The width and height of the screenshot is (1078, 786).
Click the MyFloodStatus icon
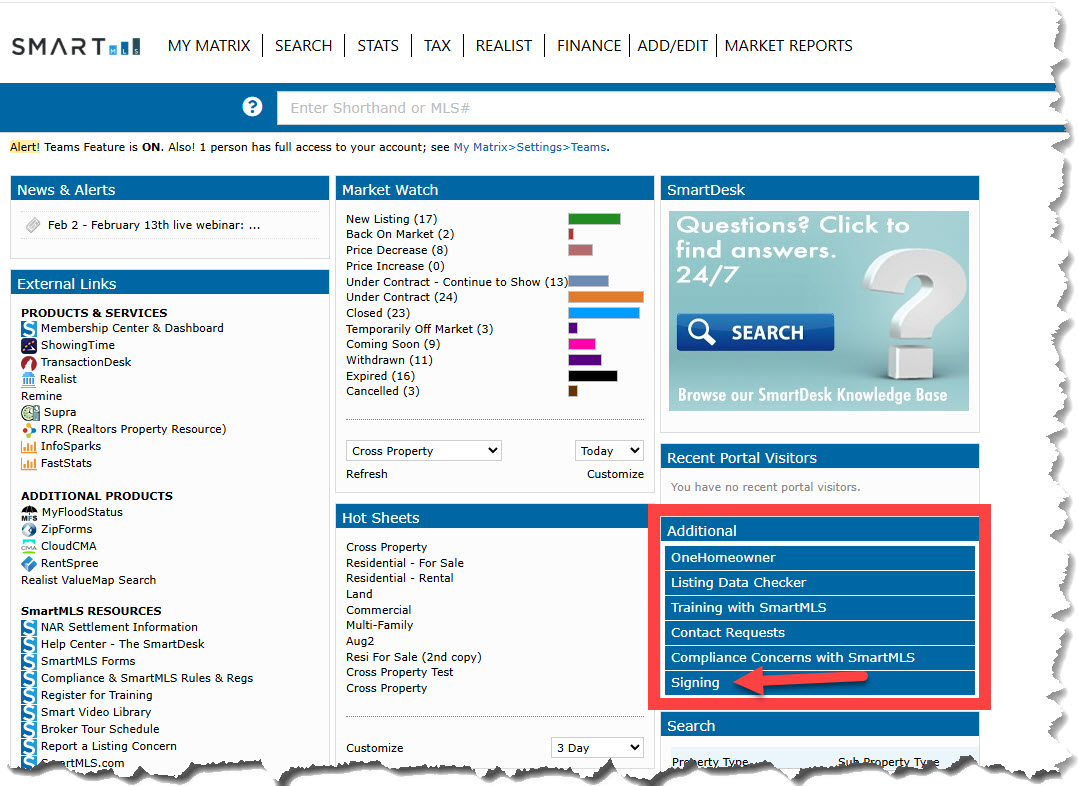pos(29,512)
